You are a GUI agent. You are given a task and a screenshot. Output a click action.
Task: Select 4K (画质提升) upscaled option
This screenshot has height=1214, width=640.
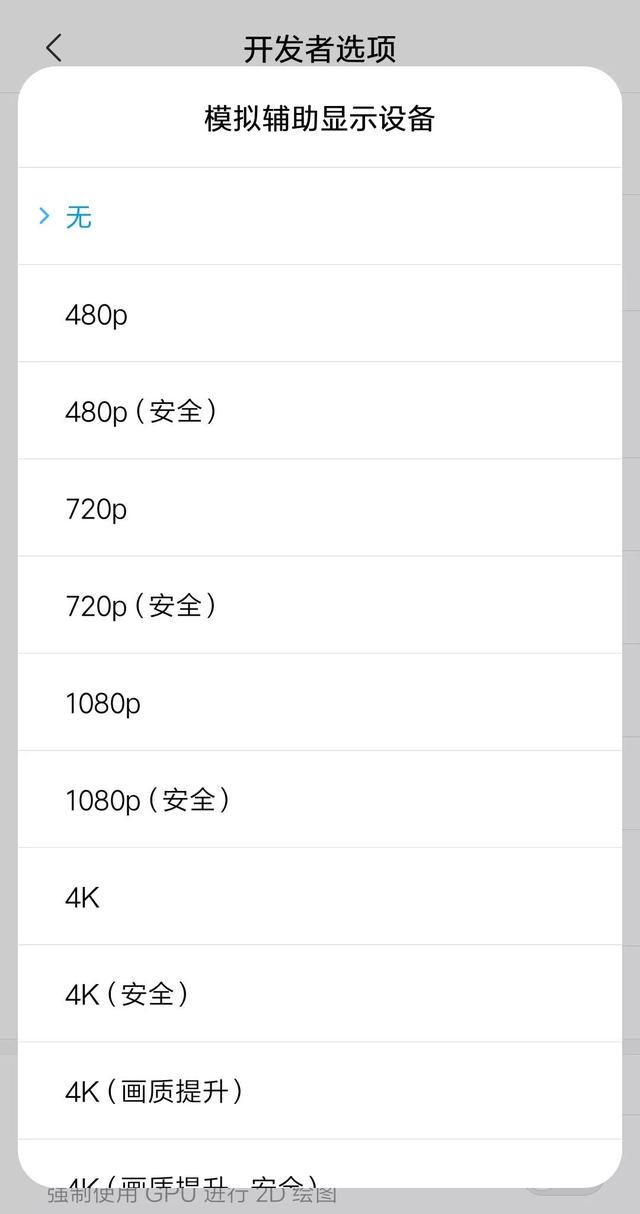point(153,1091)
